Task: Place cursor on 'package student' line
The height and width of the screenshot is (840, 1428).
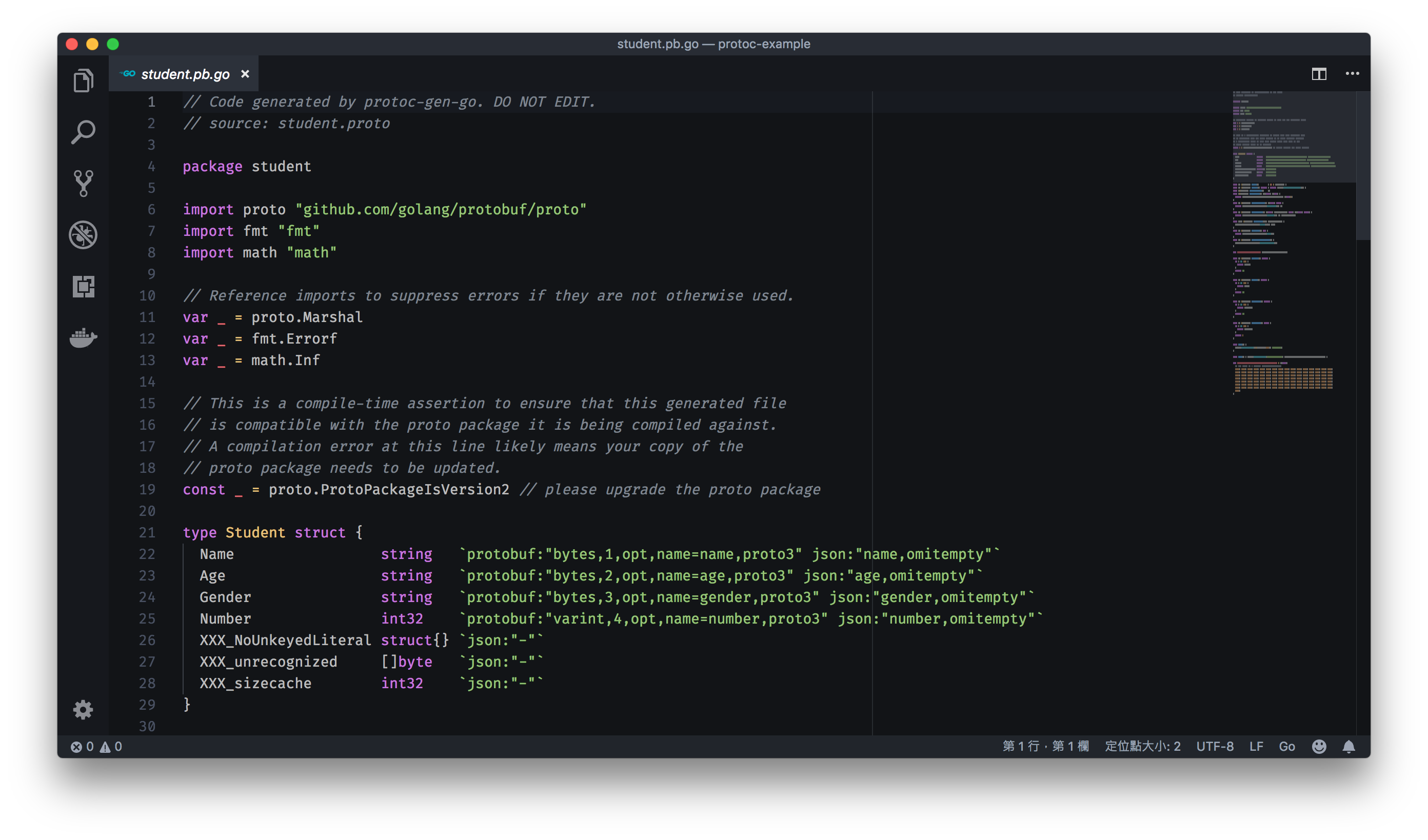Action: [x=247, y=167]
